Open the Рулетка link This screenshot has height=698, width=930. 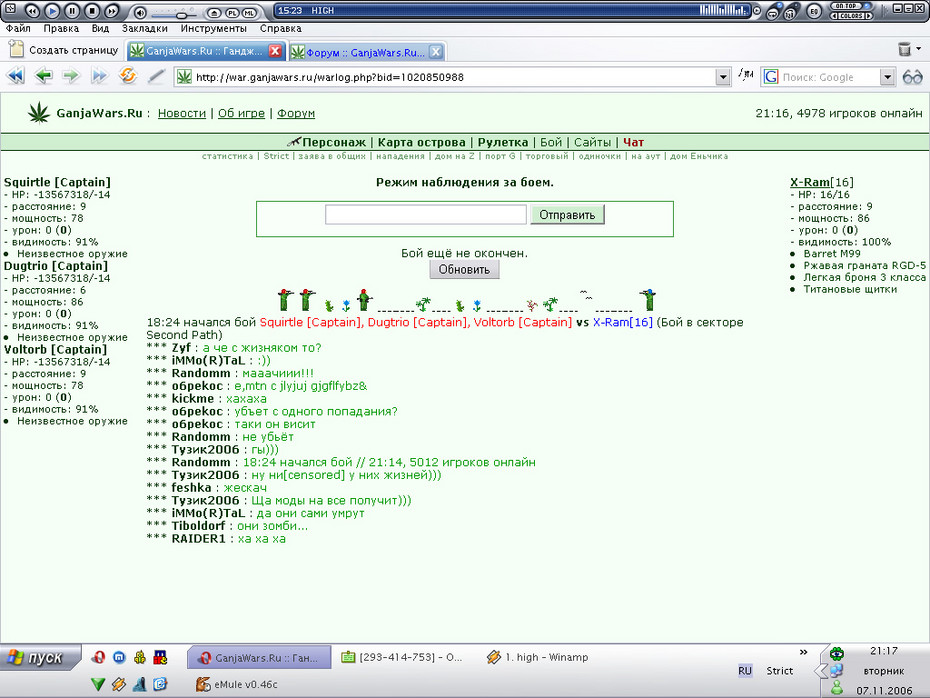point(503,142)
